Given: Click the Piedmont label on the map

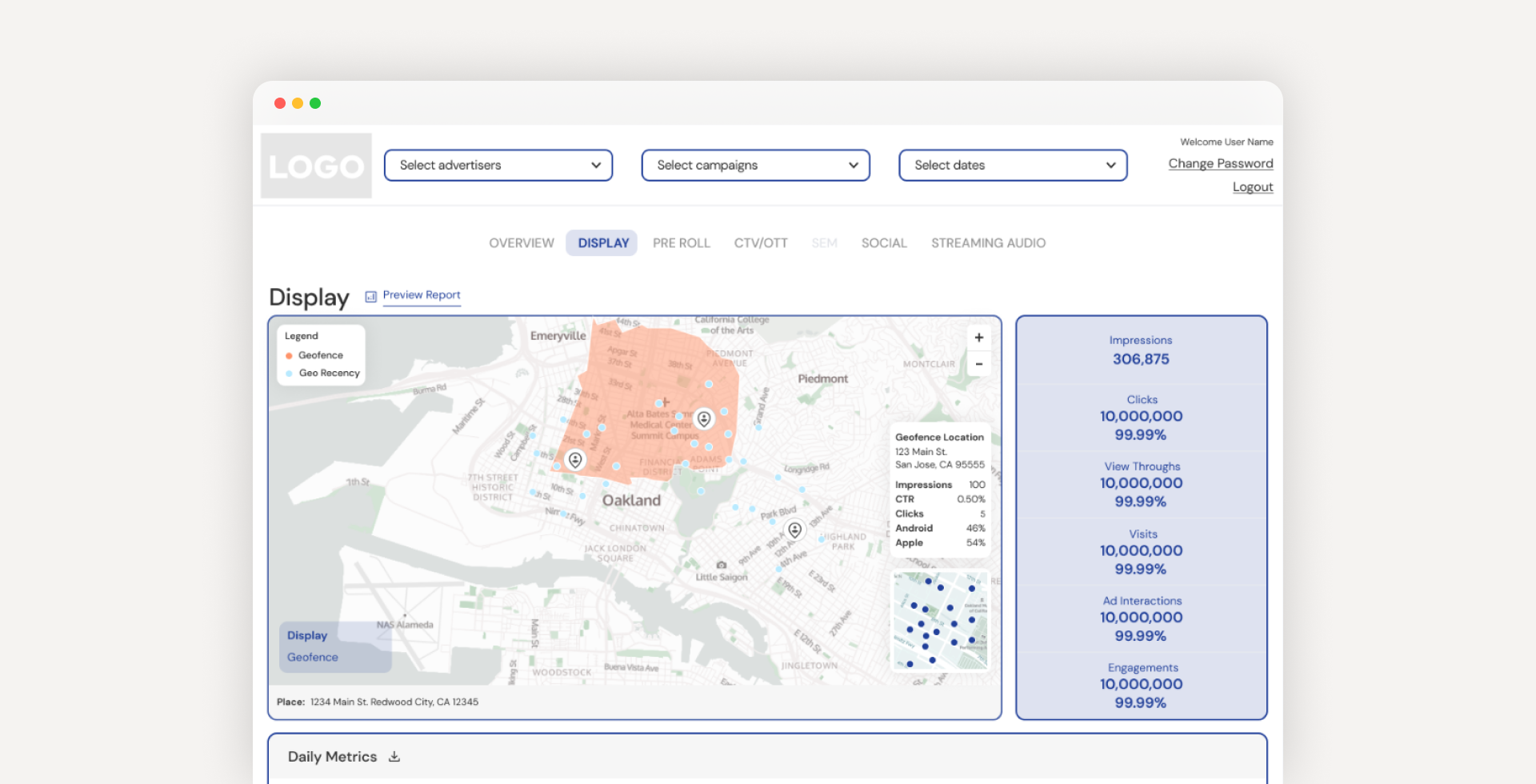Looking at the screenshot, I should pos(822,379).
